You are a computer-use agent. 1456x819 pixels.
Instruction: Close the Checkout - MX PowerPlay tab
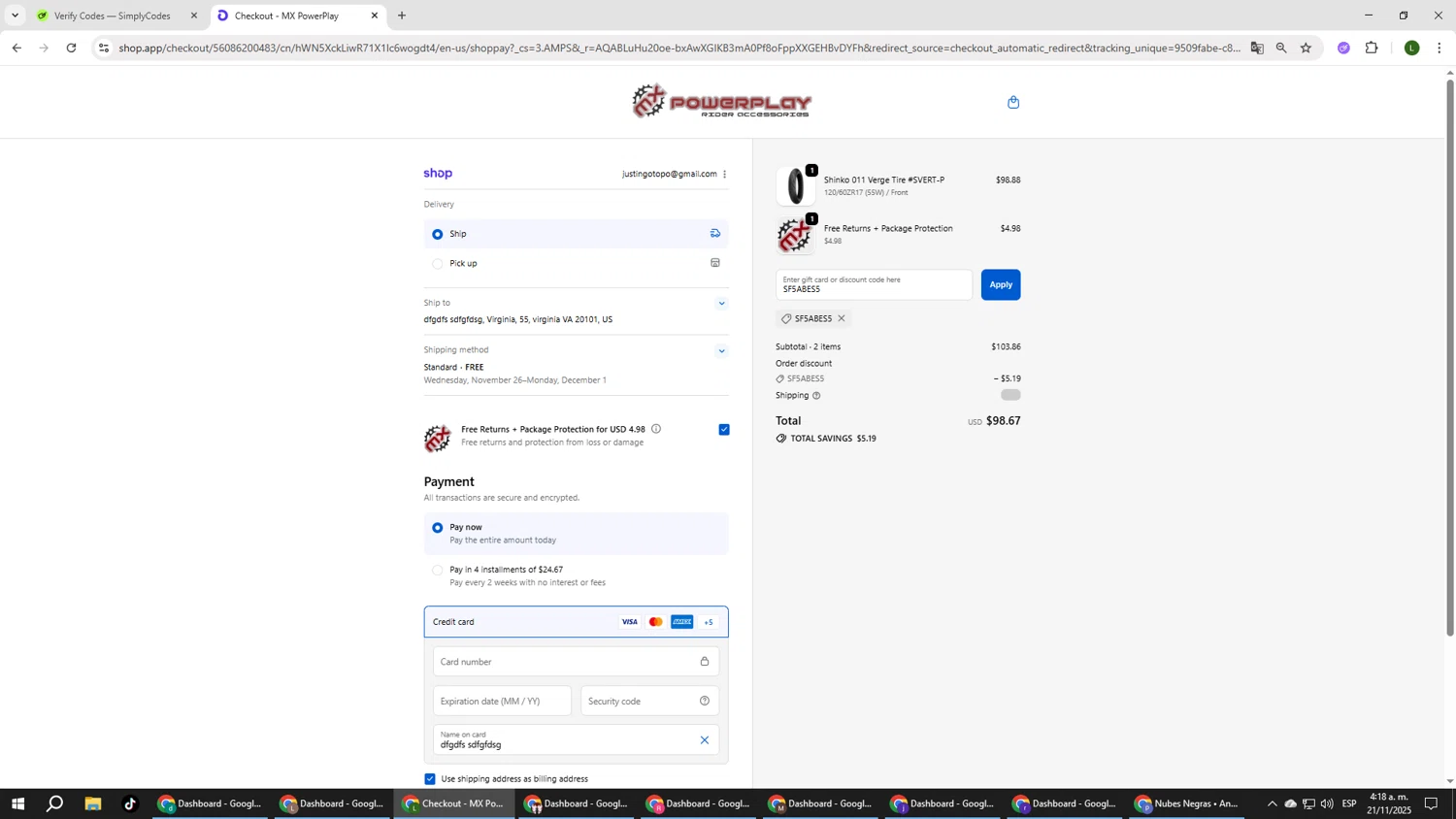[375, 16]
